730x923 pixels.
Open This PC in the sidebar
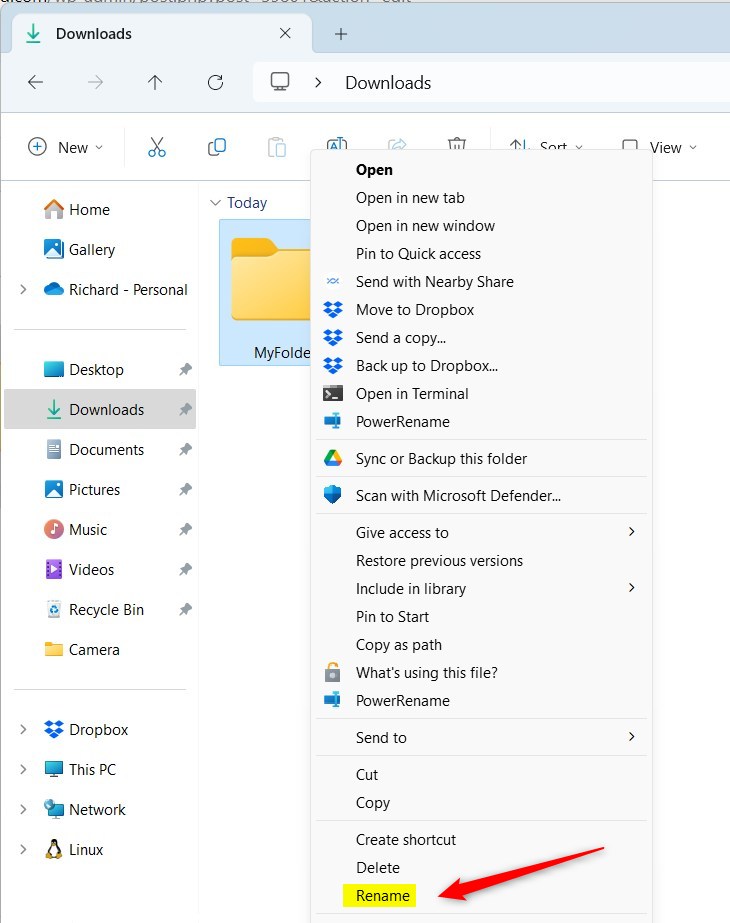80,770
